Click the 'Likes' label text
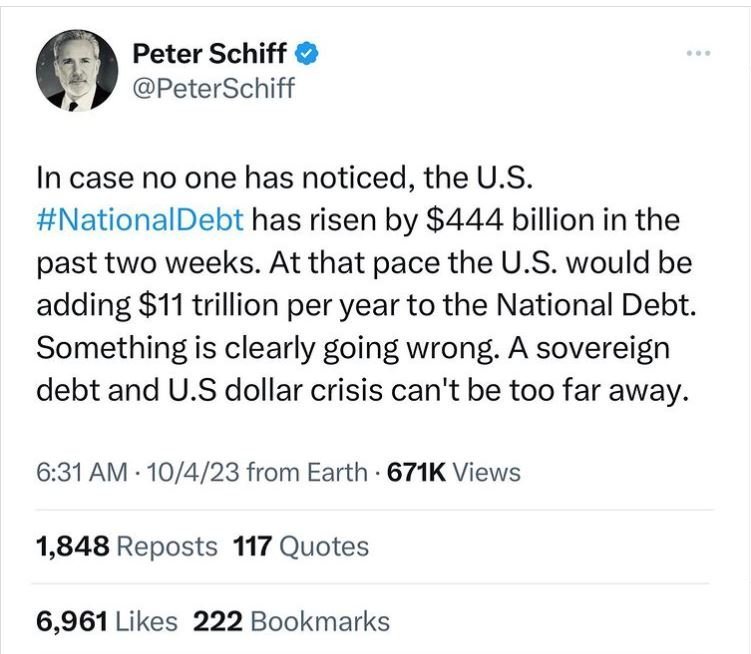751x654 pixels. tap(147, 621)
